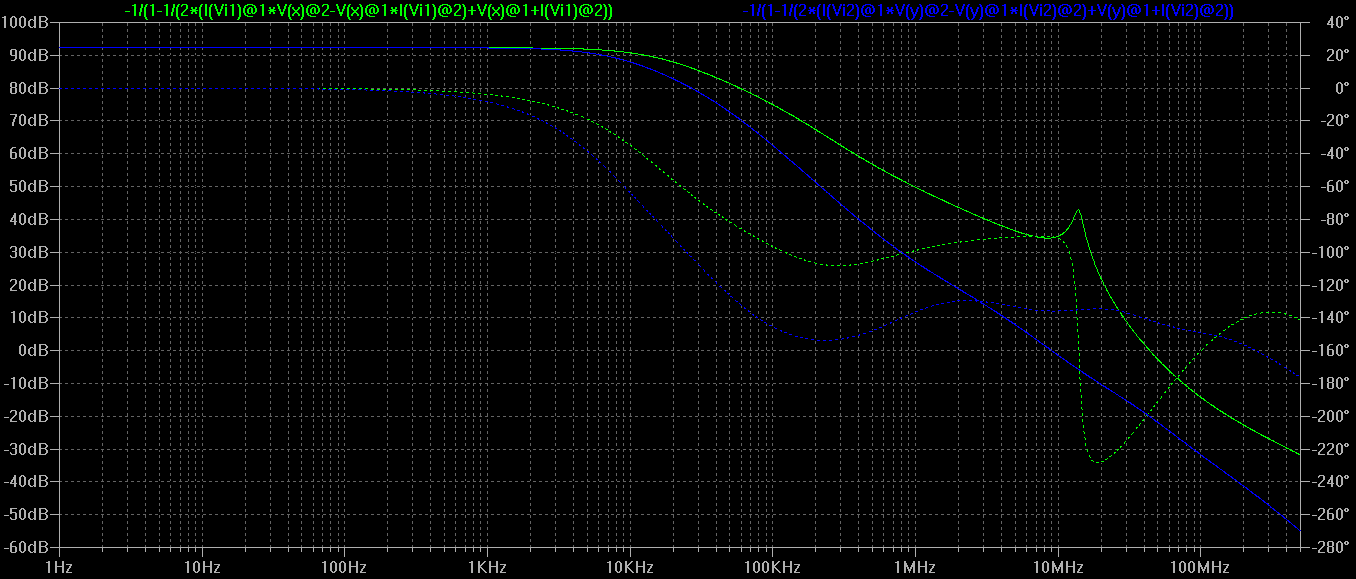Click the 100dB label on the magnitude axis
This screenshot has width=1356, height=579.
tap(25, 22)
